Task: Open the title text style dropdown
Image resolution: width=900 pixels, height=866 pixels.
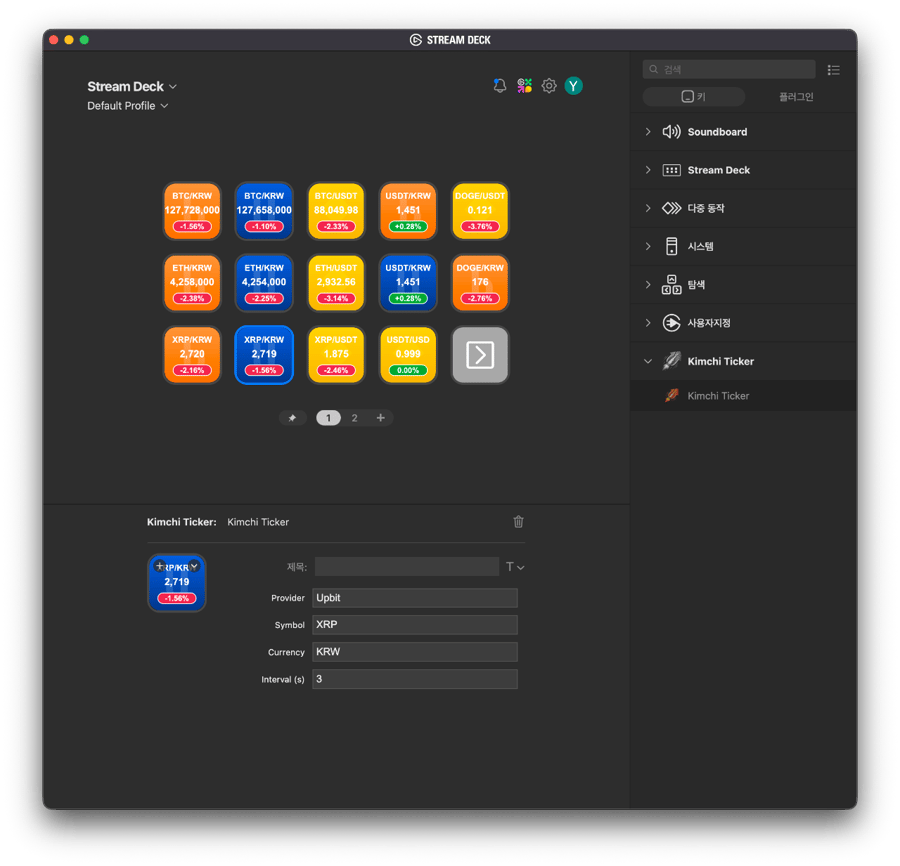Action: coord(515,567)
